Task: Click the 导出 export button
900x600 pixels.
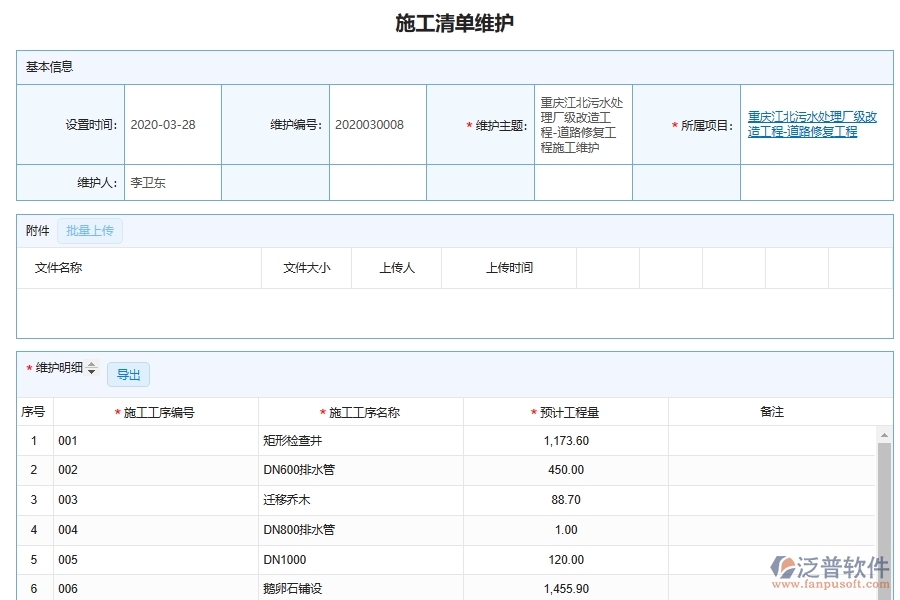Action: tap(127, 374)
